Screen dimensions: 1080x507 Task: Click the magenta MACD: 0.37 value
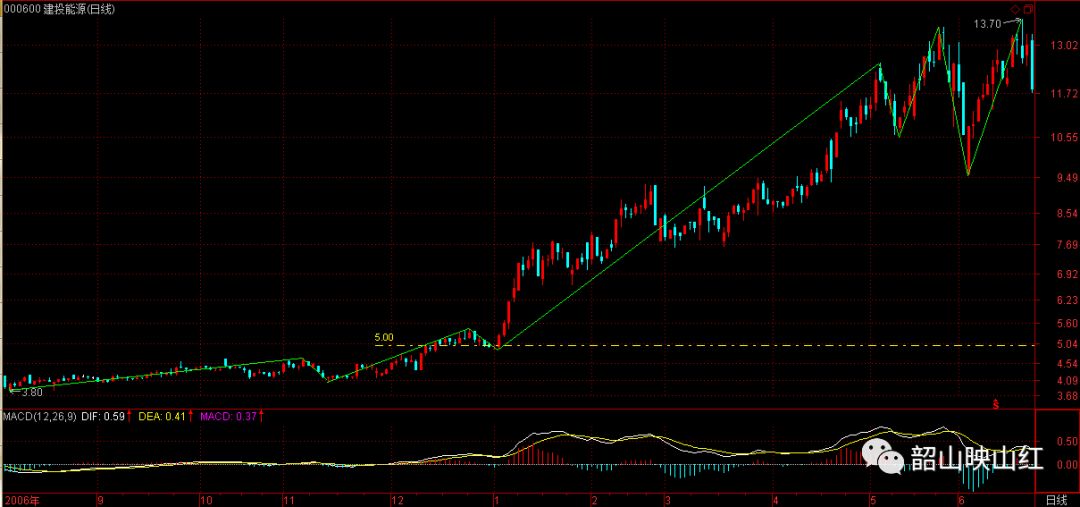click(230, 417)
